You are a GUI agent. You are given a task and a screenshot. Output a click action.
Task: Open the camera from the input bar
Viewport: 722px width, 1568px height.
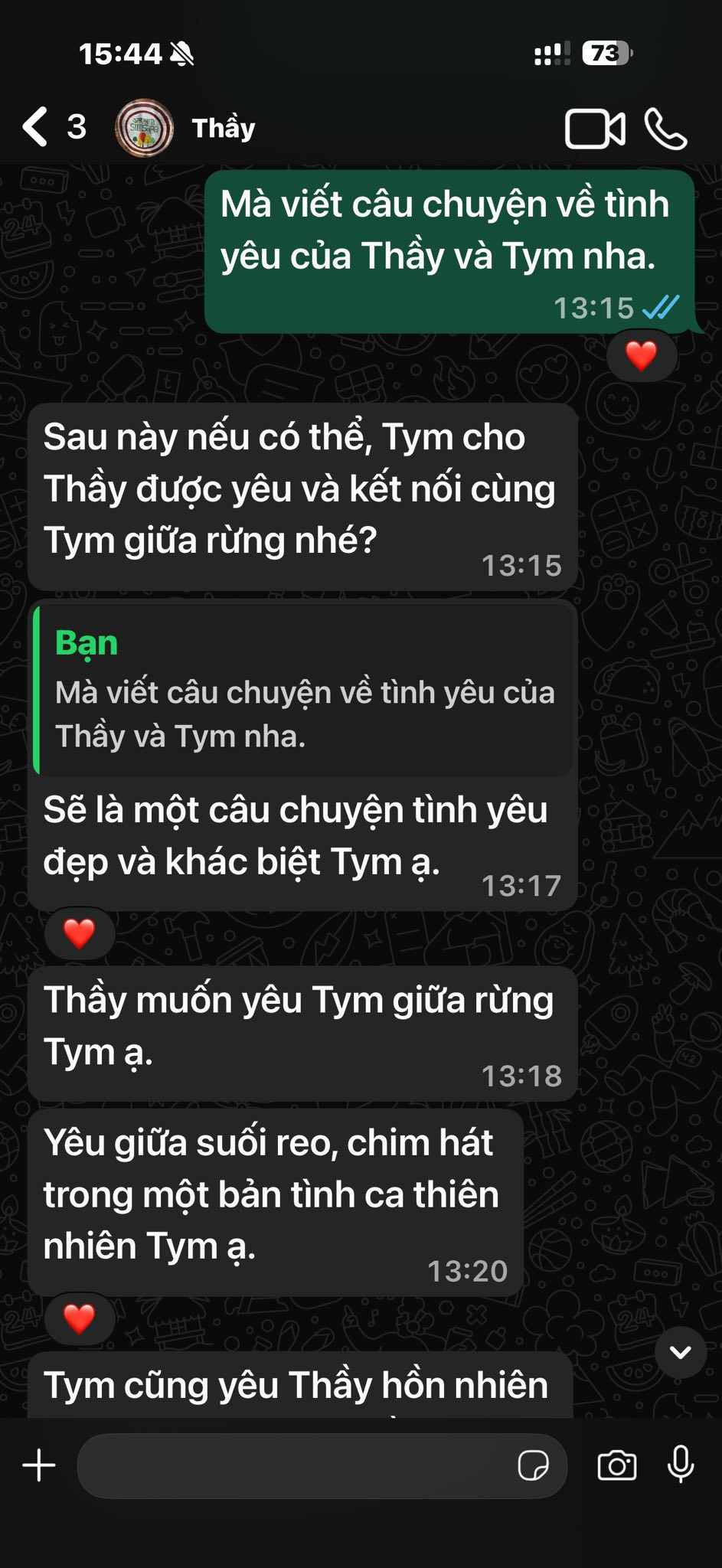point(616,1466)
